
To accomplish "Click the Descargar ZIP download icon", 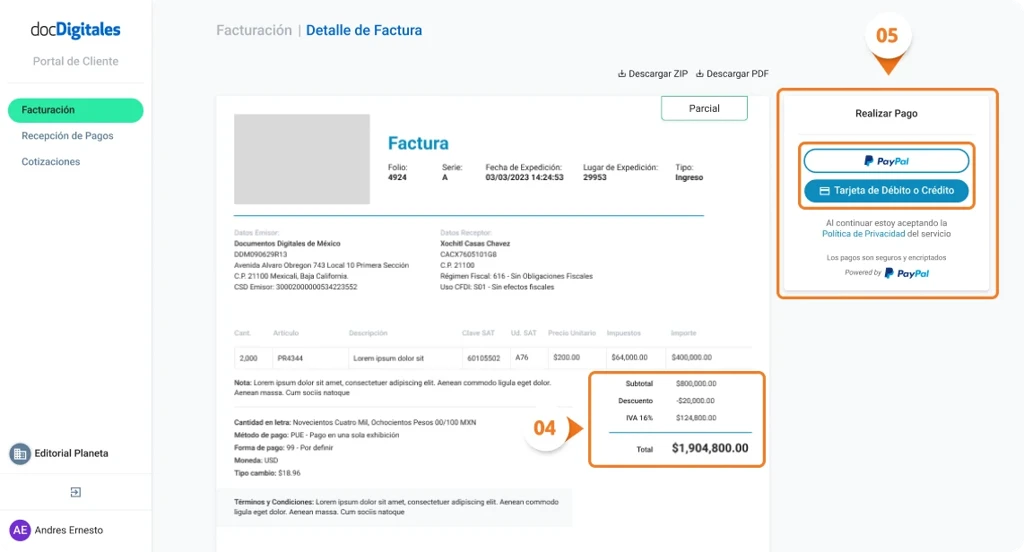I will click(622, 74).
